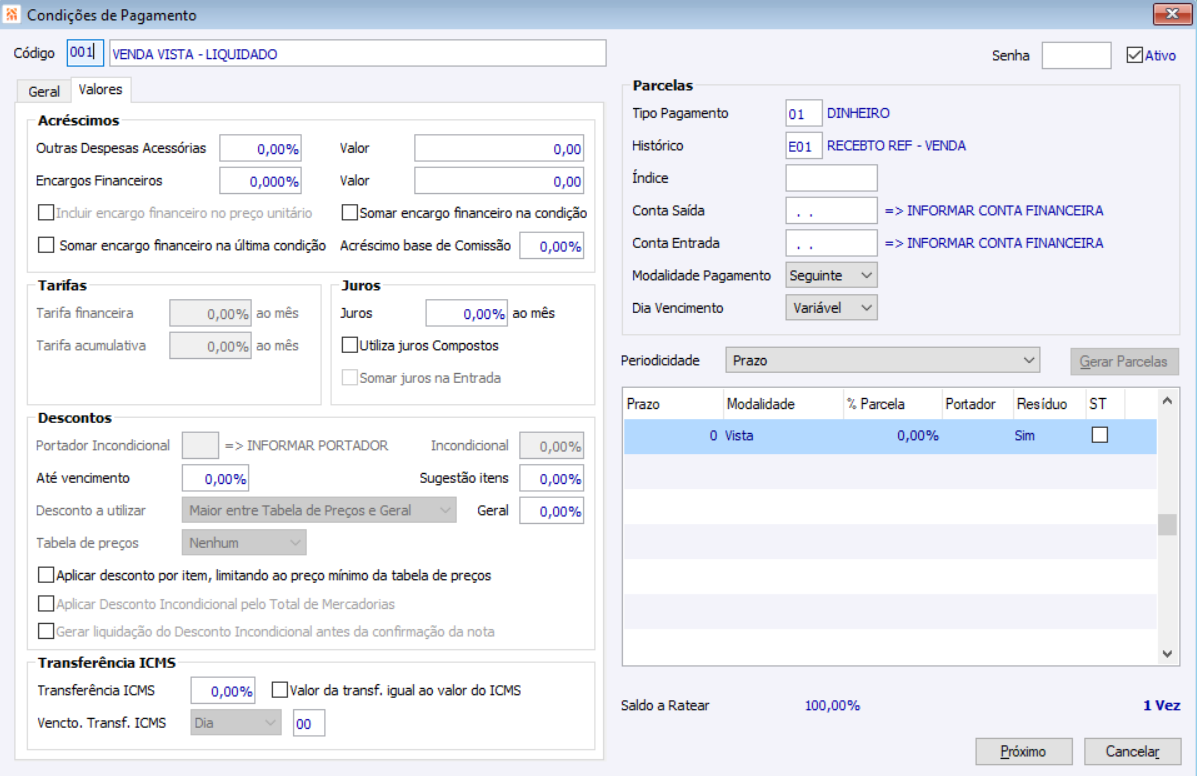Check Valor da transf. igual ao valor do ICMS
The image size is (1197, 776).
point(279,690)
